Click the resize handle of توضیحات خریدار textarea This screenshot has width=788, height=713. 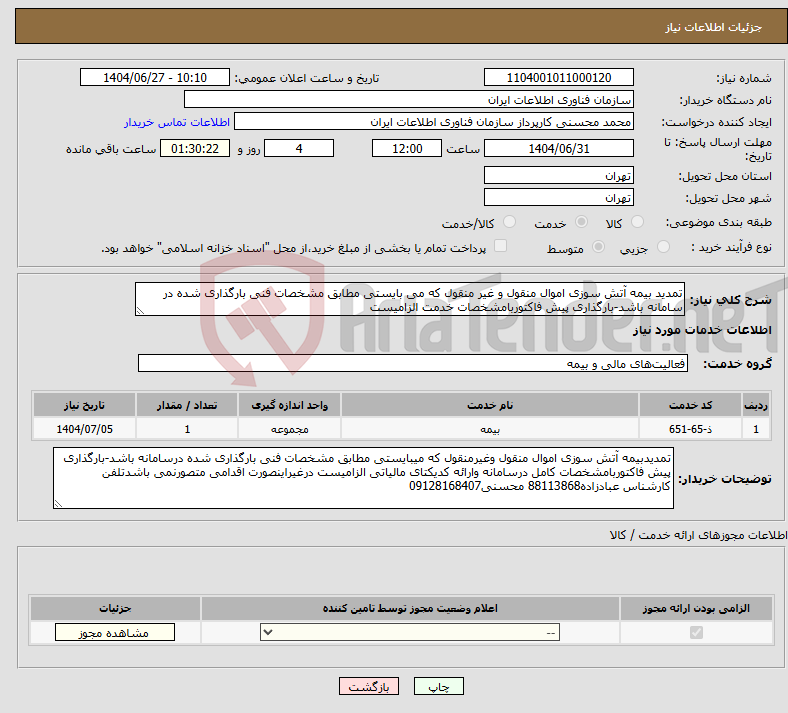click(58, 503)
